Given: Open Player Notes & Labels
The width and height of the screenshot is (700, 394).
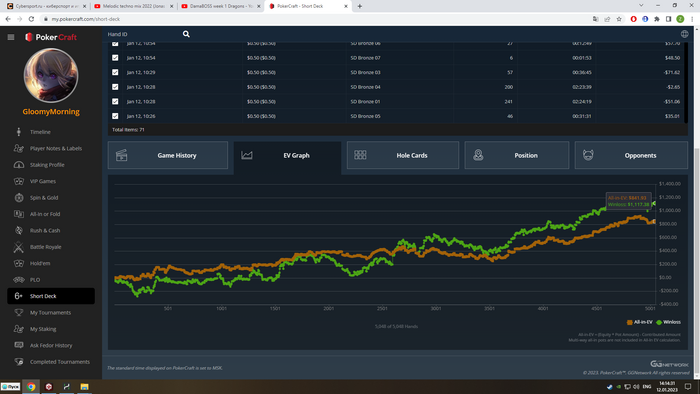Looking at the screenshot, I should (56, 149).
